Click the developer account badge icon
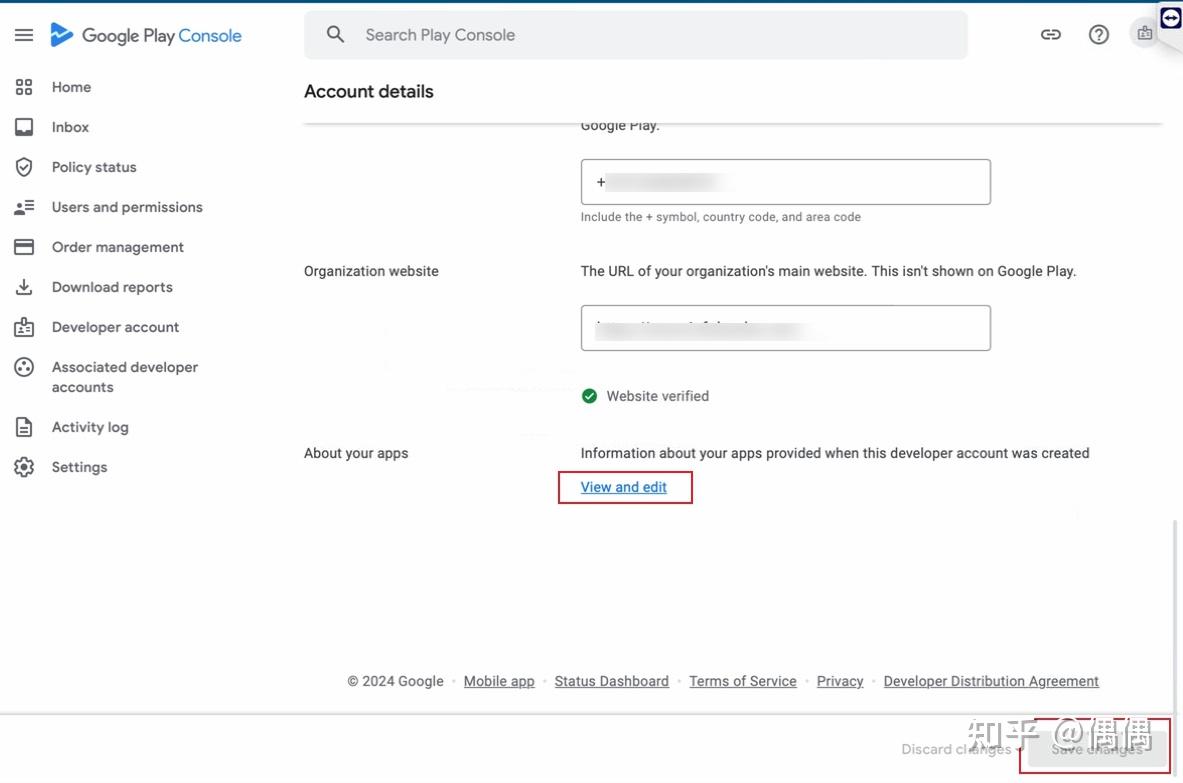Image resolution: width=1183 pixels, height=783 pixels. pos(1144,34)
